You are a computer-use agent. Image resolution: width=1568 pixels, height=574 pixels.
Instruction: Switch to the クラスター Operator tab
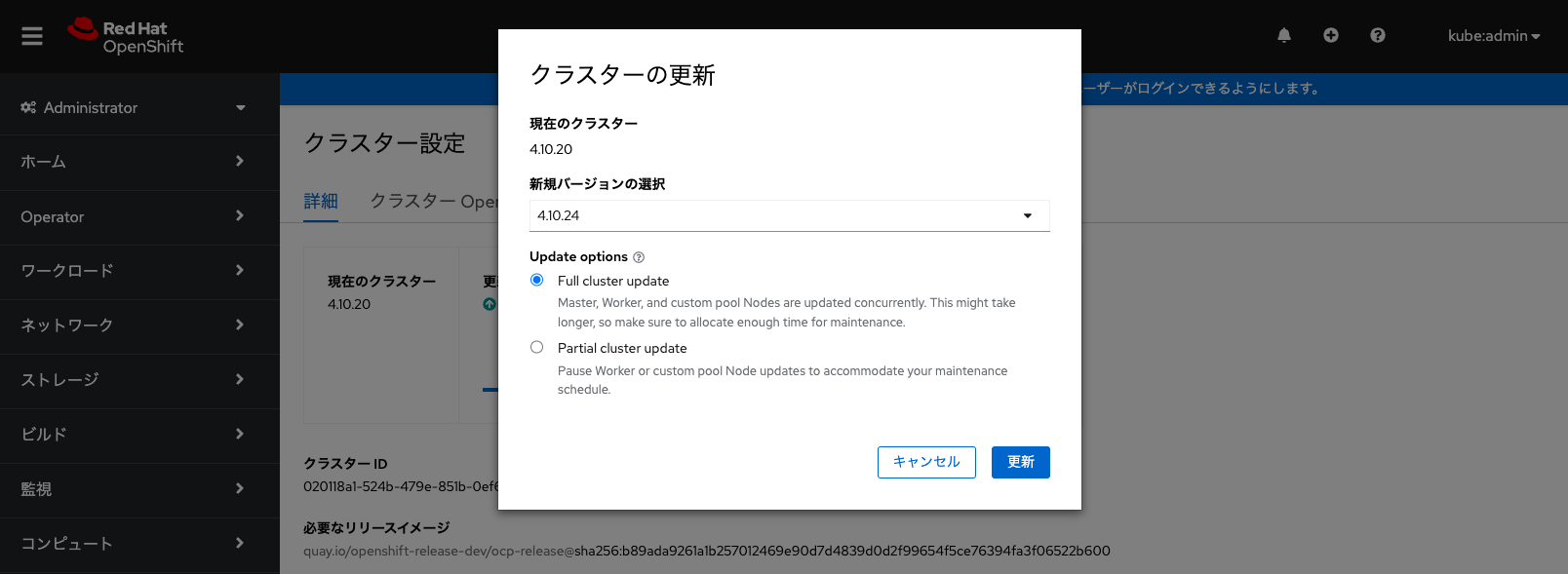click(x=434, y=201)
